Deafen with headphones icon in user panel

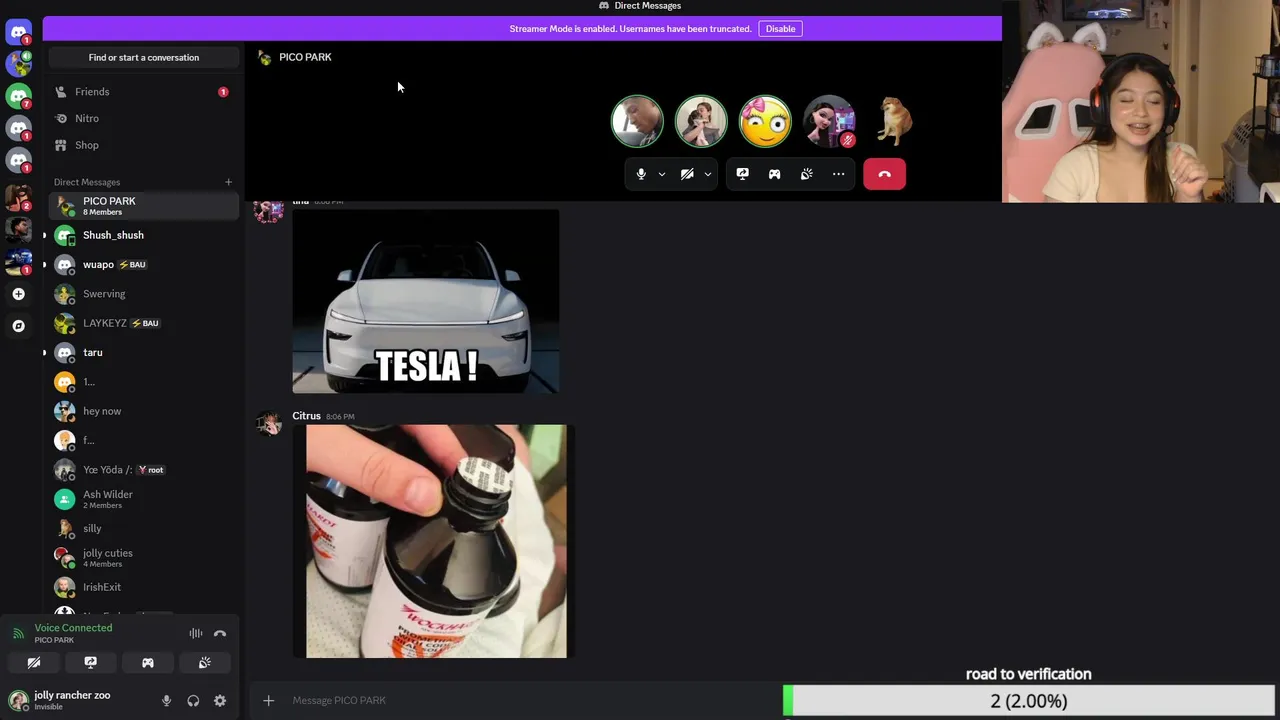click(193, 701)
